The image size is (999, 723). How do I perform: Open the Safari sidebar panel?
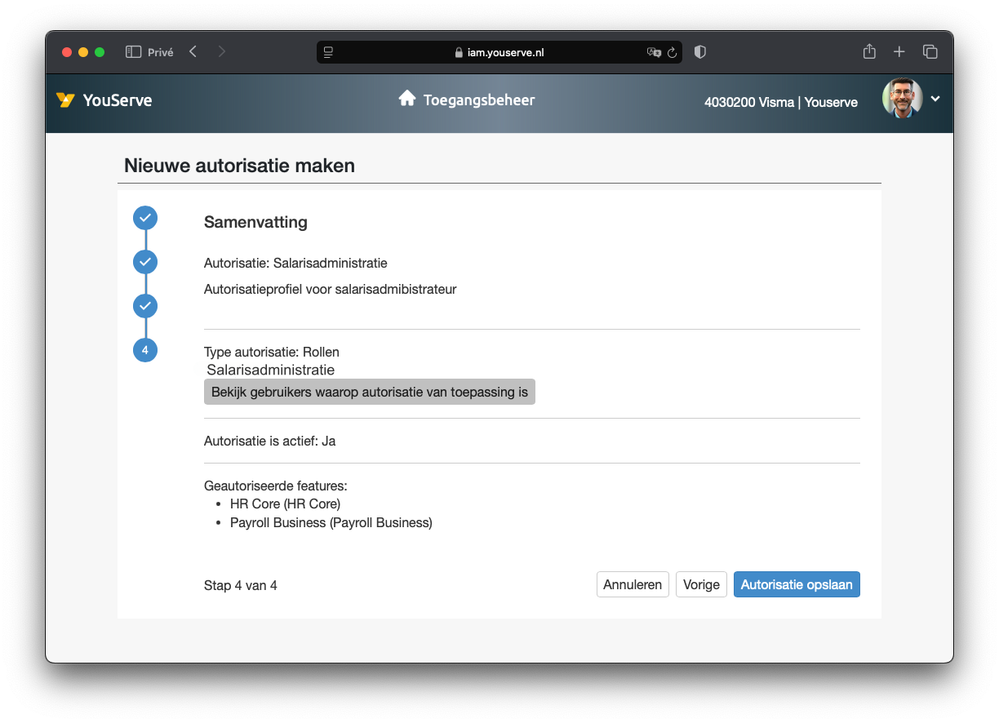(133, 52)
